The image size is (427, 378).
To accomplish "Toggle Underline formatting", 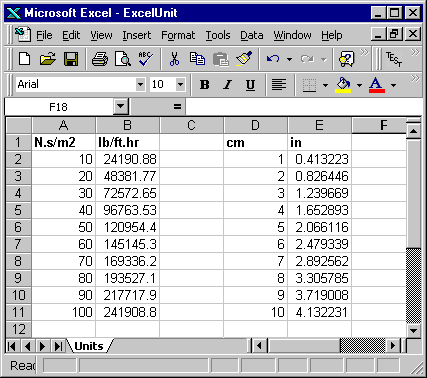I will coord(250,85).
